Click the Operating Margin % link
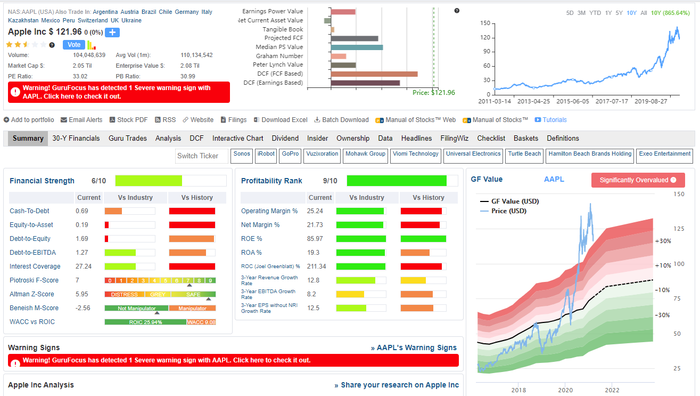Image resolution: width=700 pixels, height=396 pixels. tap(269, 211)
